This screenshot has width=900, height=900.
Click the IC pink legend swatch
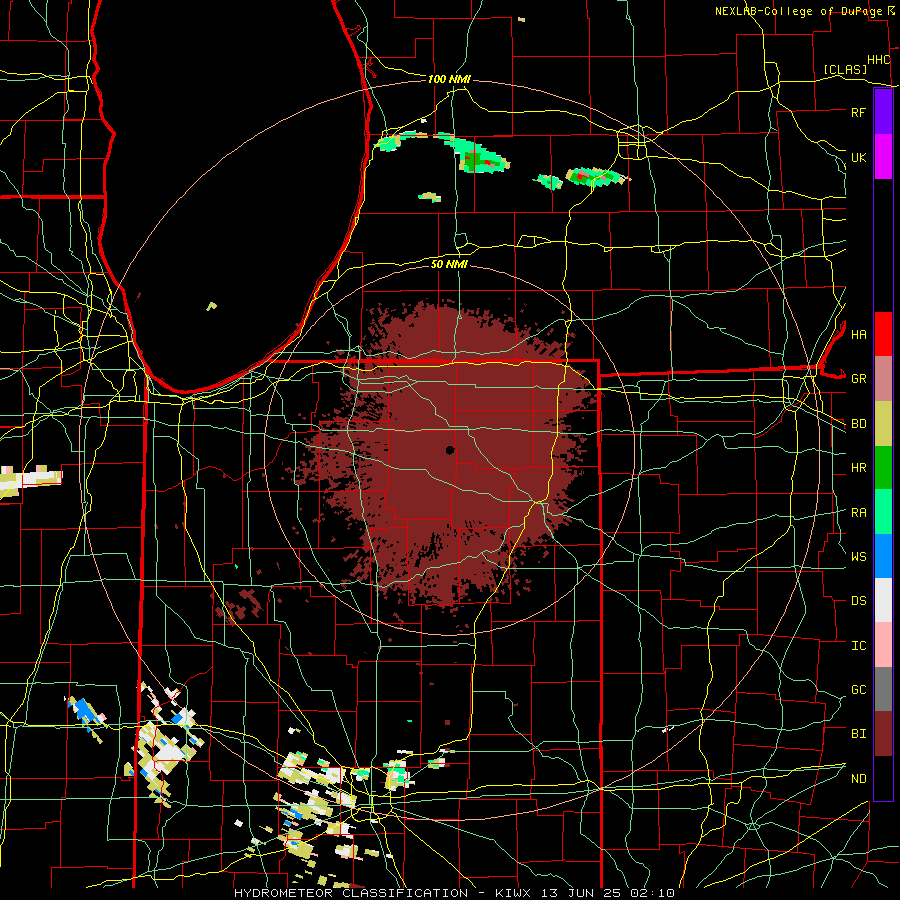883,645
